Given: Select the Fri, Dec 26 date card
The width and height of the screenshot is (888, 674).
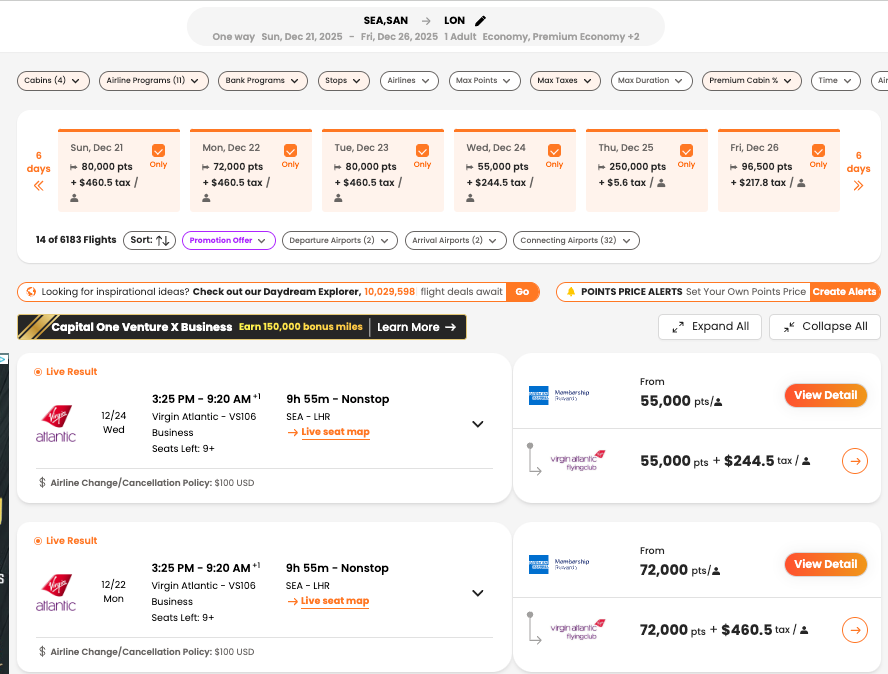Looking at the screenshot, I should pyautogui.click(x=779, y=170).
